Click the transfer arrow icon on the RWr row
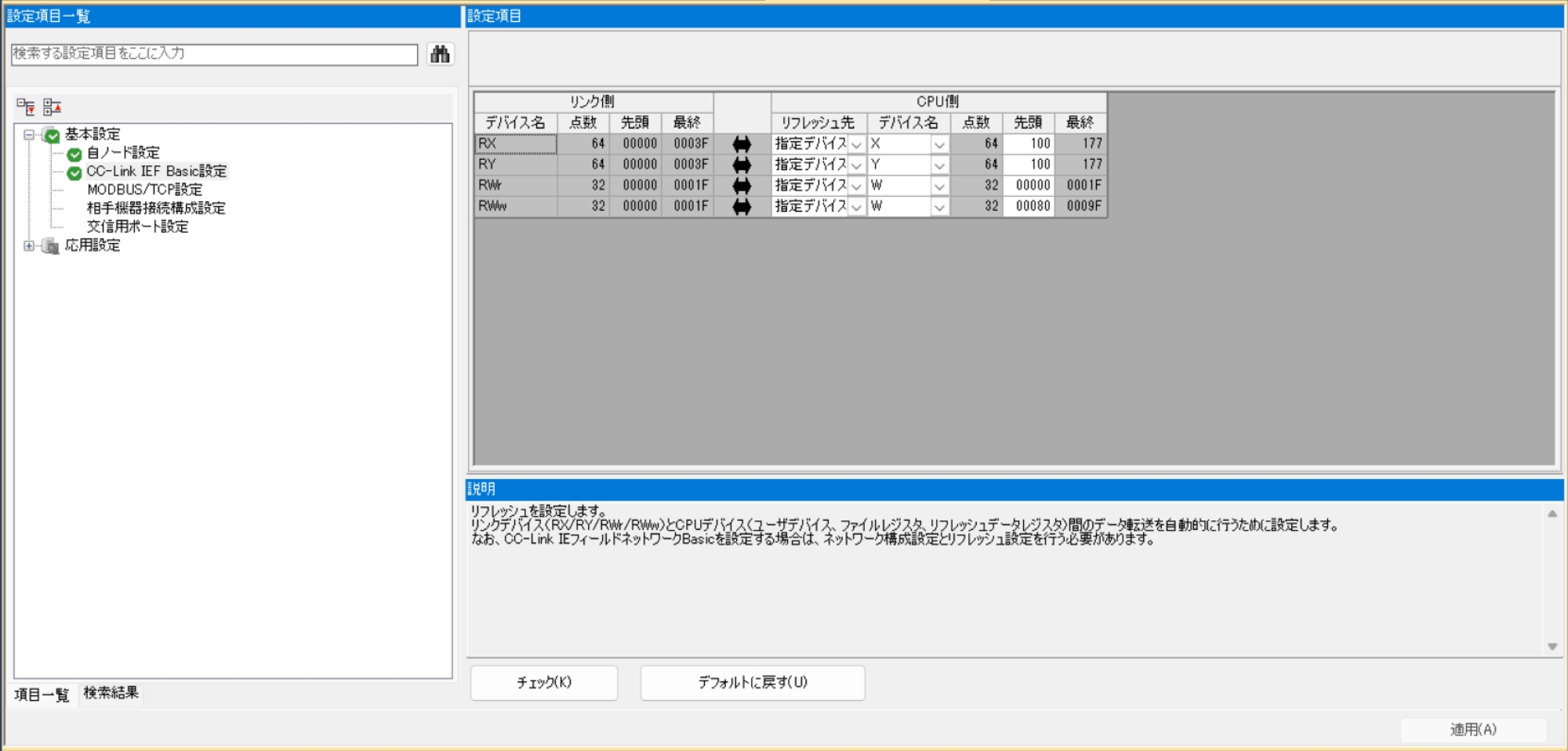Viewport: 1568px width, 751px height. coord(740,186)
